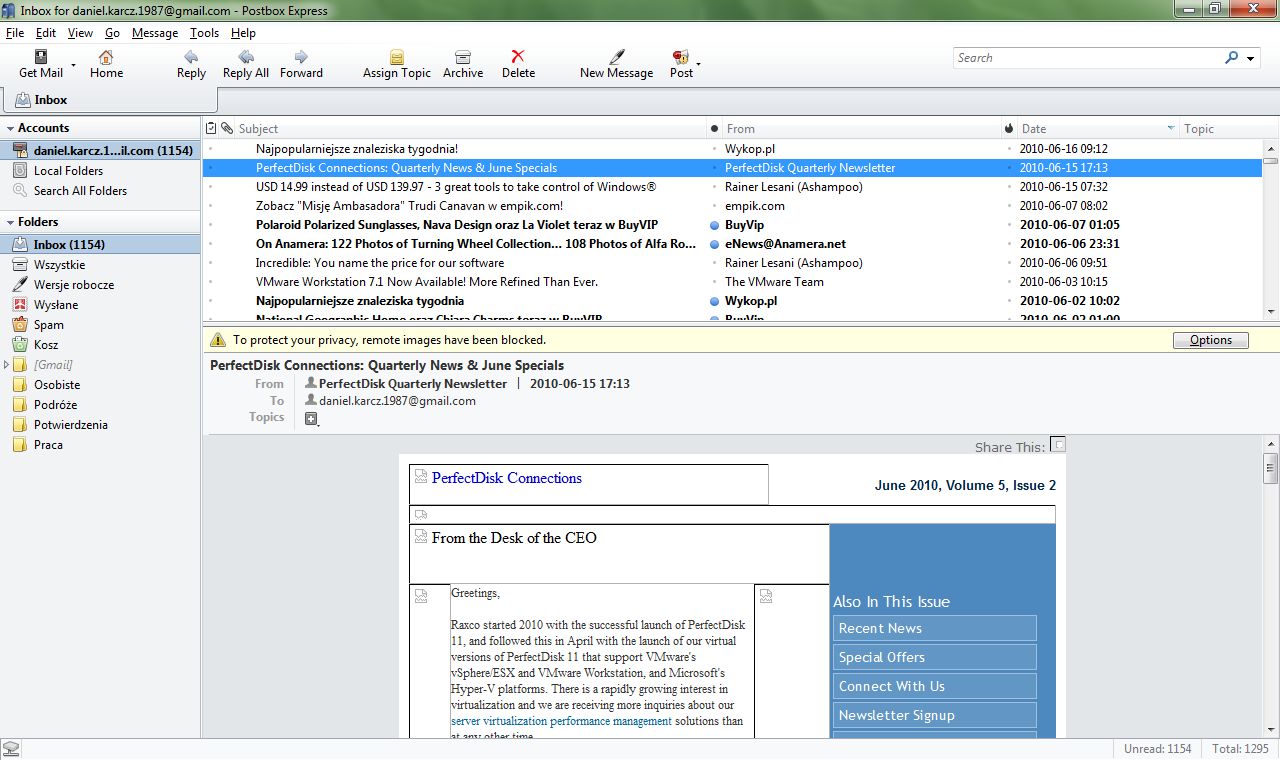Toggle the Share This checkbox

[x=1059, y=445]
